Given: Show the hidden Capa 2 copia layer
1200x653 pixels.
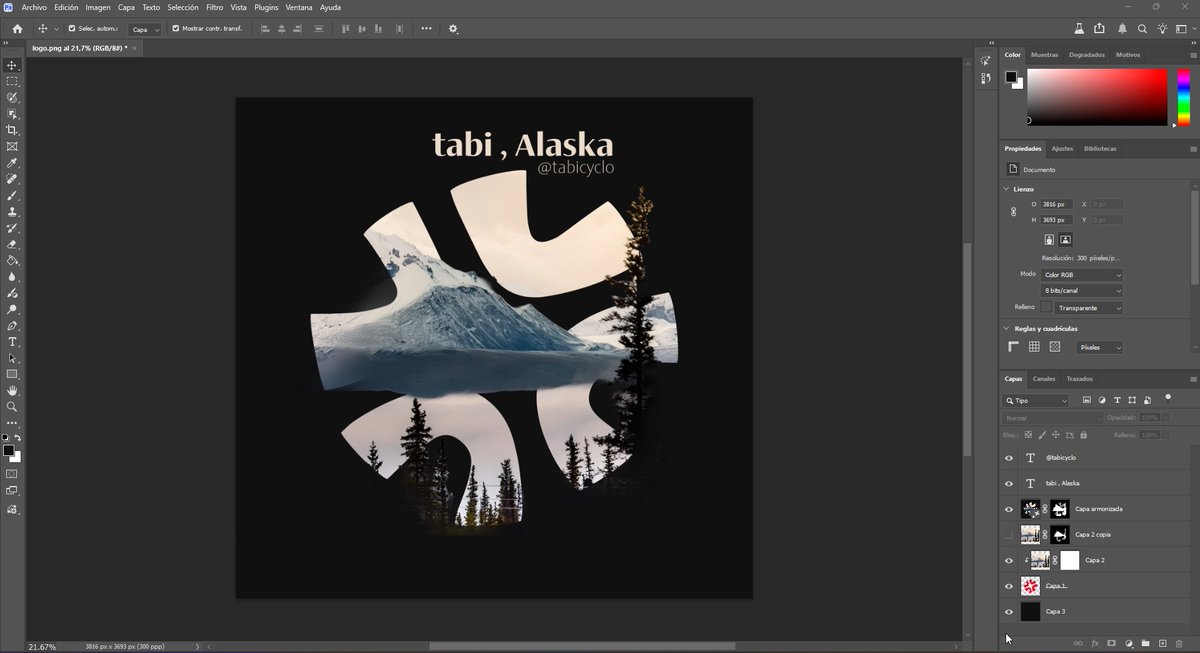Looking at the screenshot, I should point(1008,535).
